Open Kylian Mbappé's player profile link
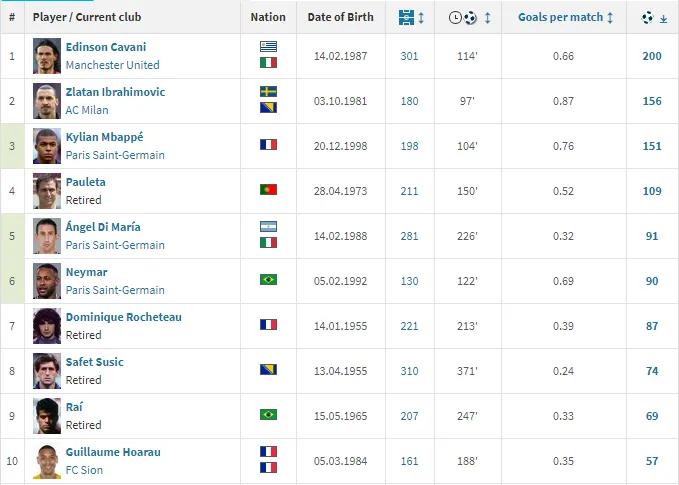 [x=103, y=137]
